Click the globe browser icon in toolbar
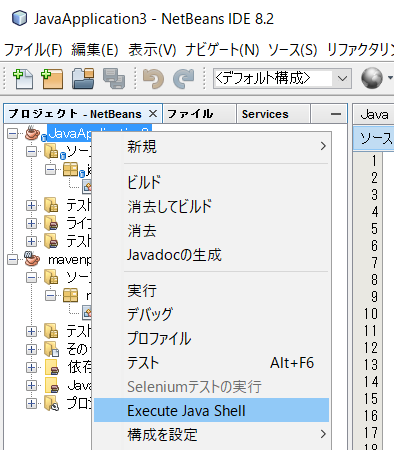Image resolution: width=394 pixels, height=450 pixels. [x=372, y=78]
